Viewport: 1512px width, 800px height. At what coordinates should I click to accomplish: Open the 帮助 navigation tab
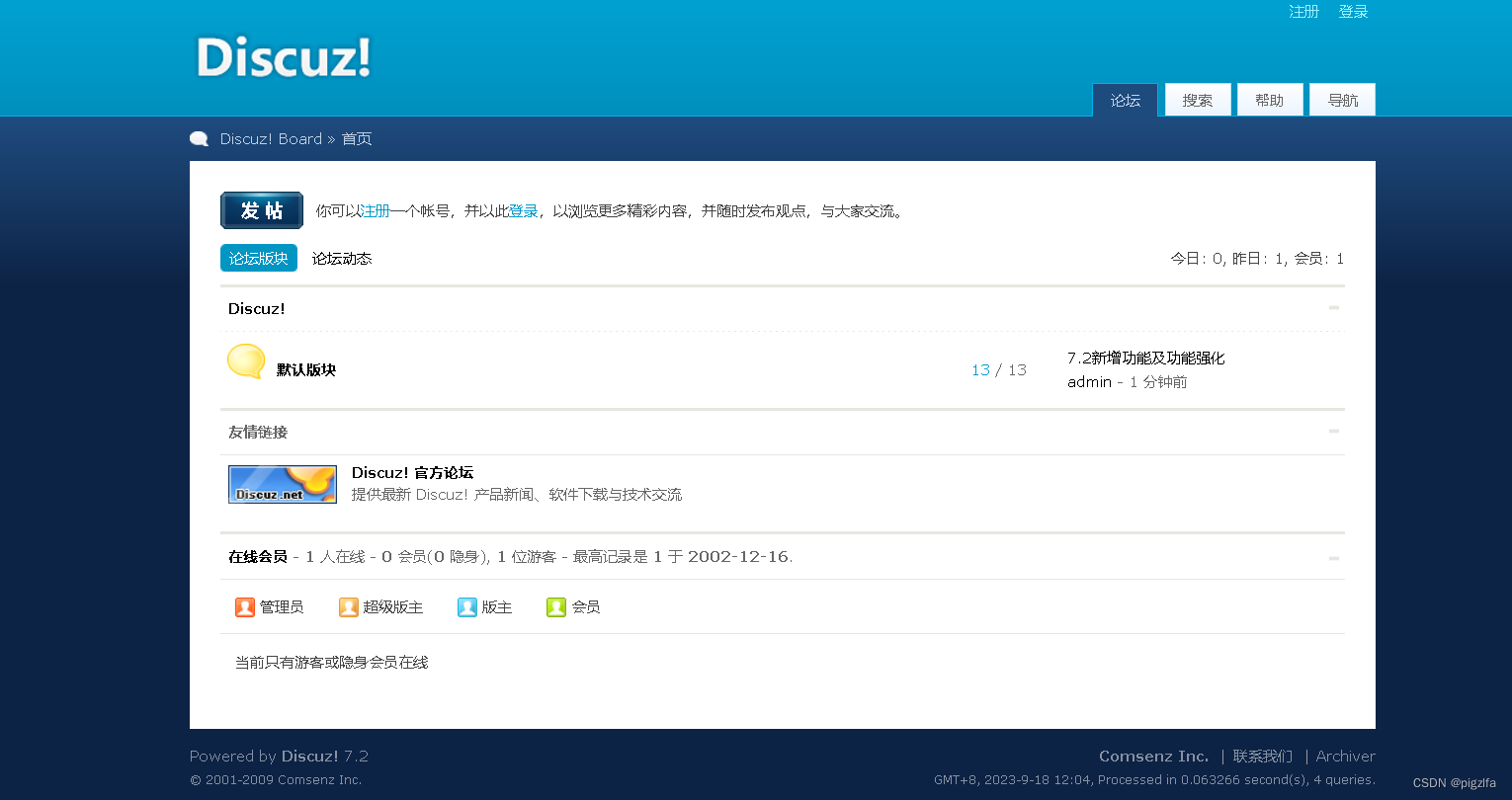[x=1270, y=99]
